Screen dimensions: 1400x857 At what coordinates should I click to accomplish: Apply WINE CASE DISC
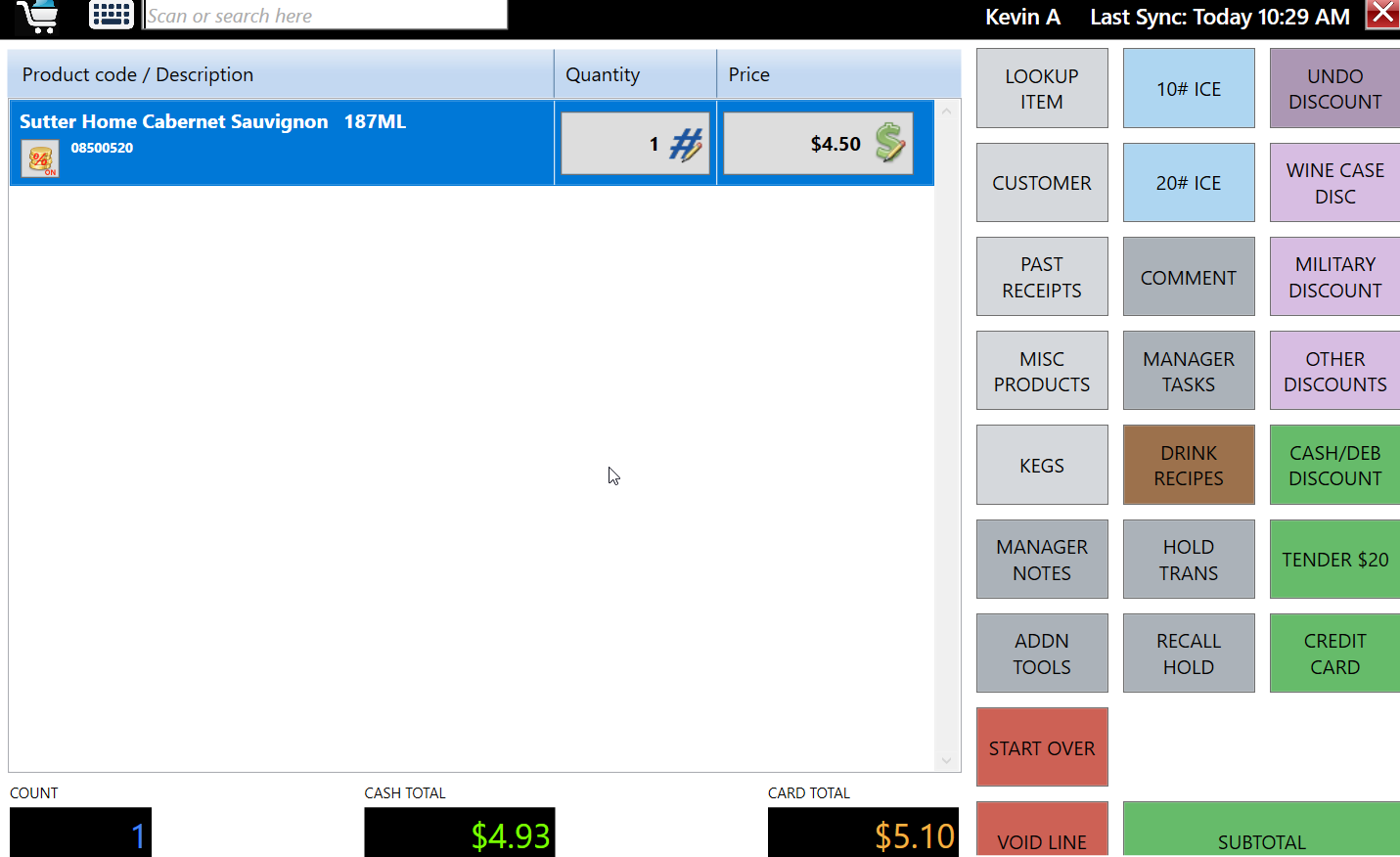click(1334, 182)
